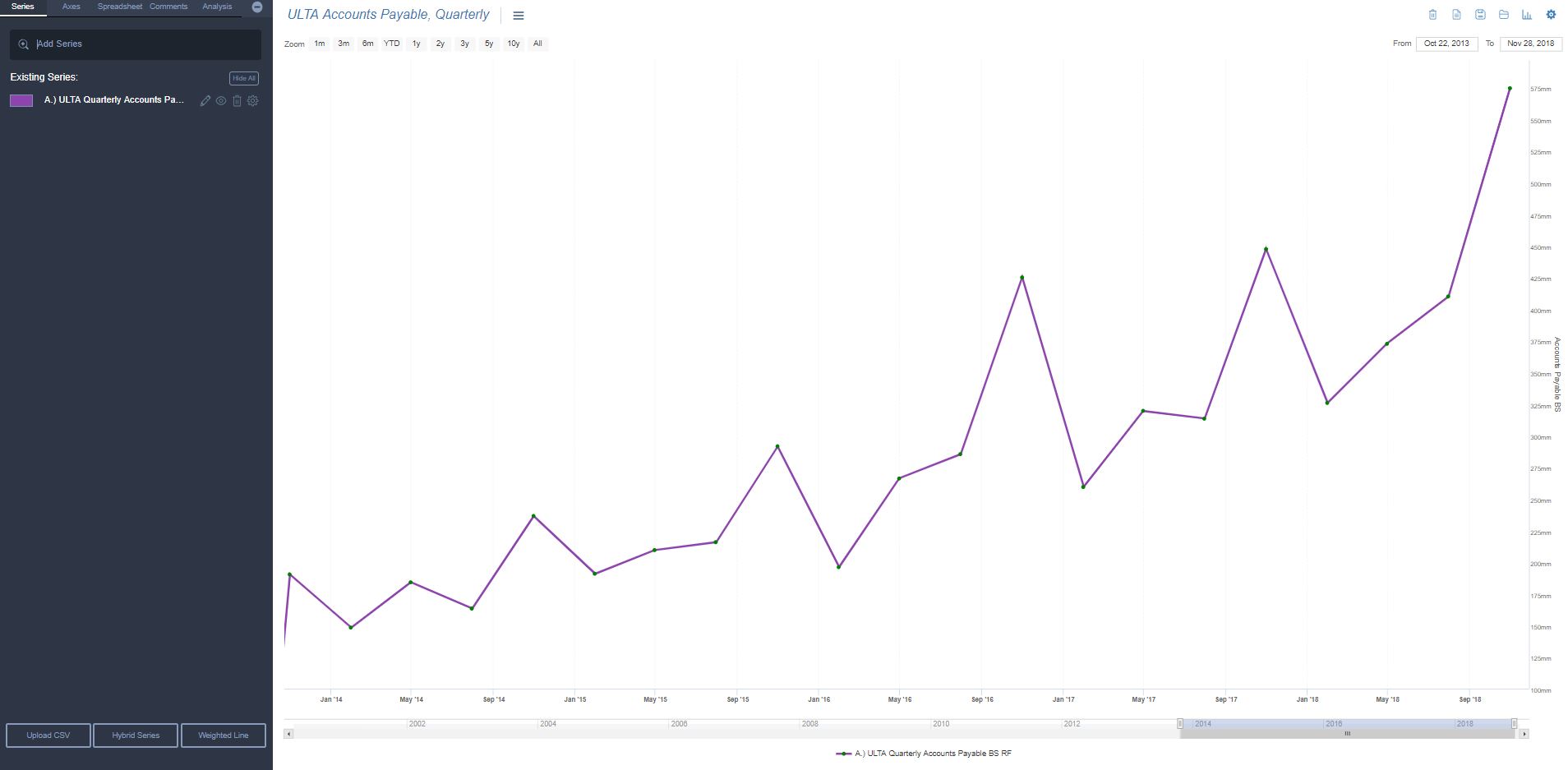The width and height of the screenshot is (1568, 770).
Task: Click the top toolbar trash icon
Action: 1432,15
